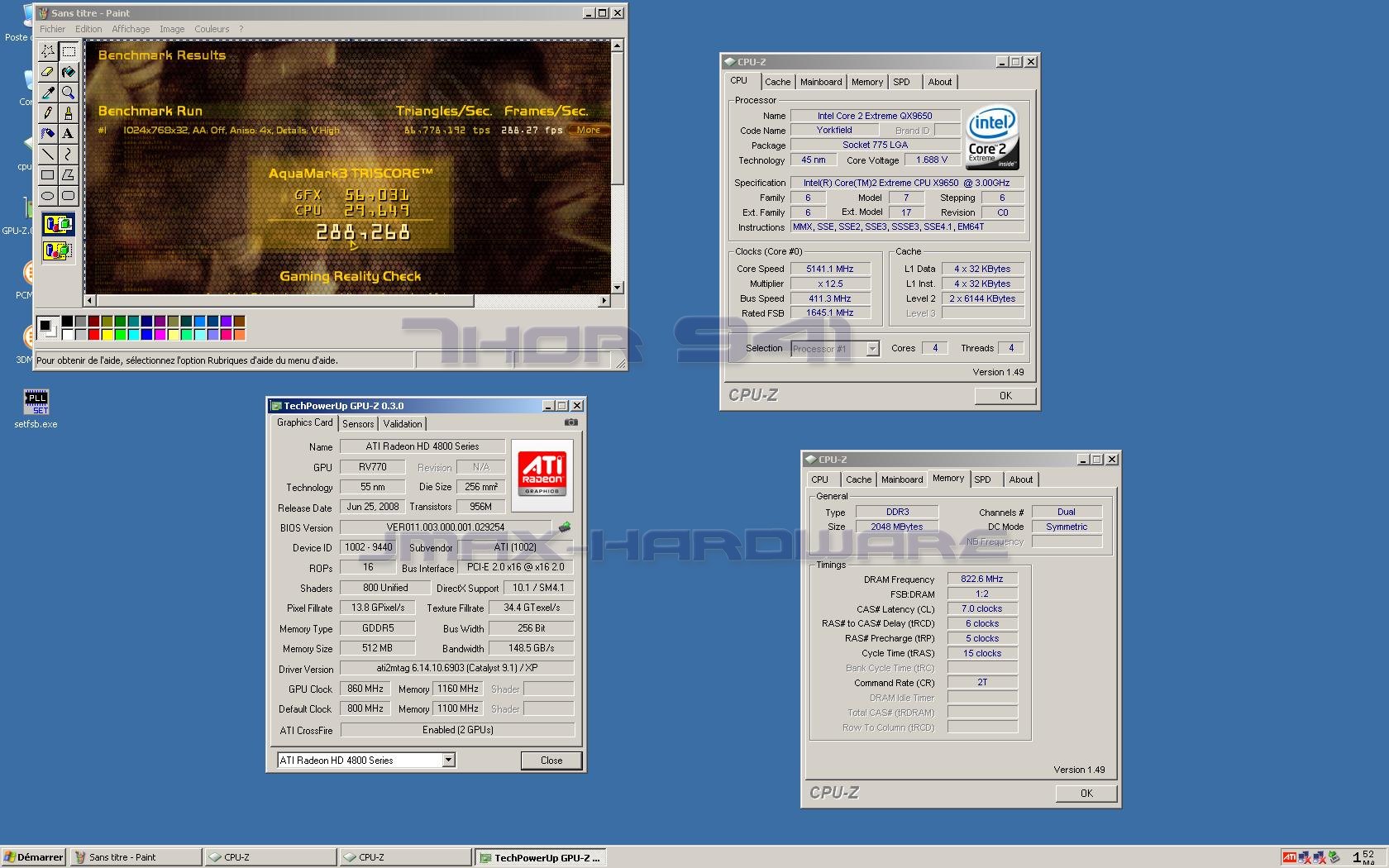Click the GPU-Z screenshot camera icon

pyautogui.click(x=570, y=422)
